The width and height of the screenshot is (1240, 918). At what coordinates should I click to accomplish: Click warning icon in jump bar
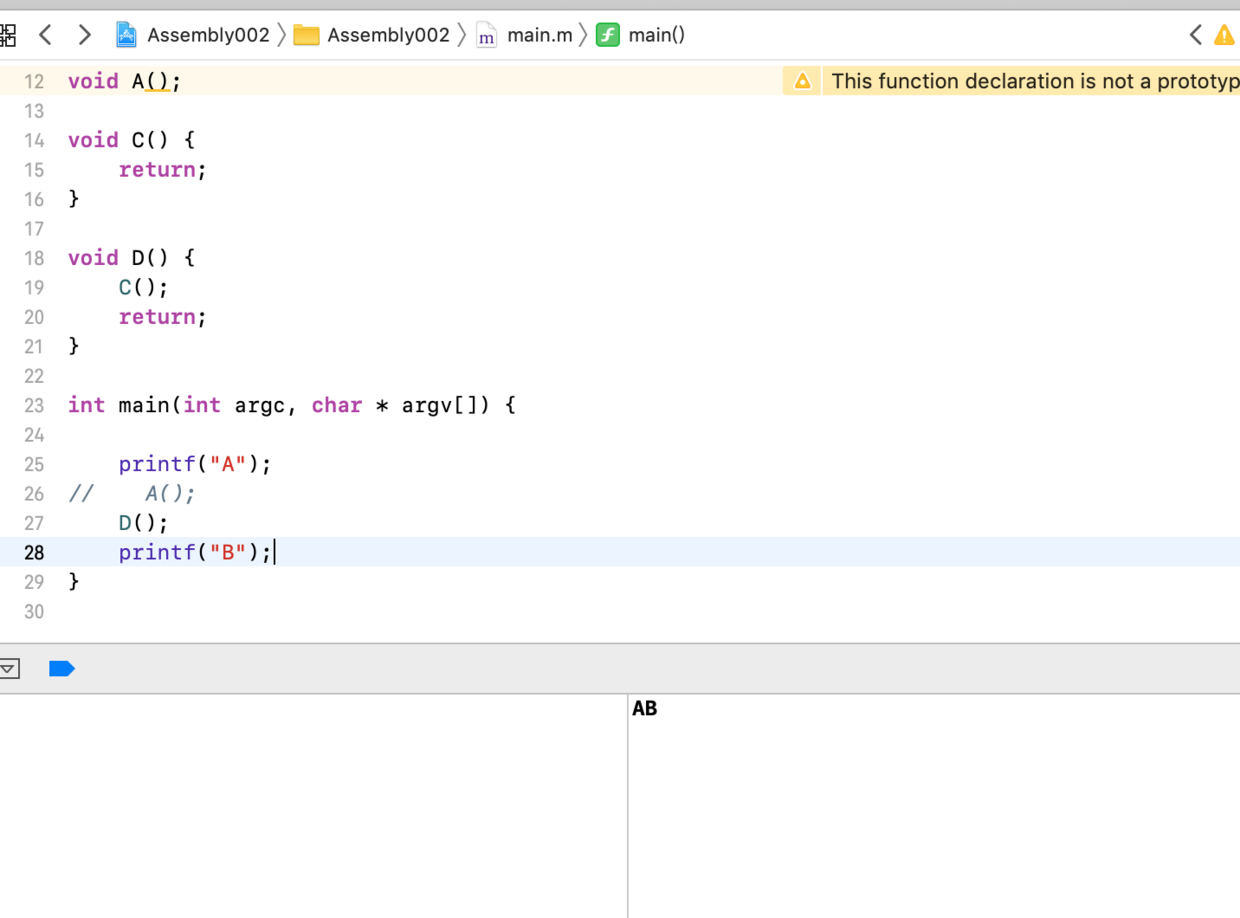pyautogui.click(x=1224, y=35)
